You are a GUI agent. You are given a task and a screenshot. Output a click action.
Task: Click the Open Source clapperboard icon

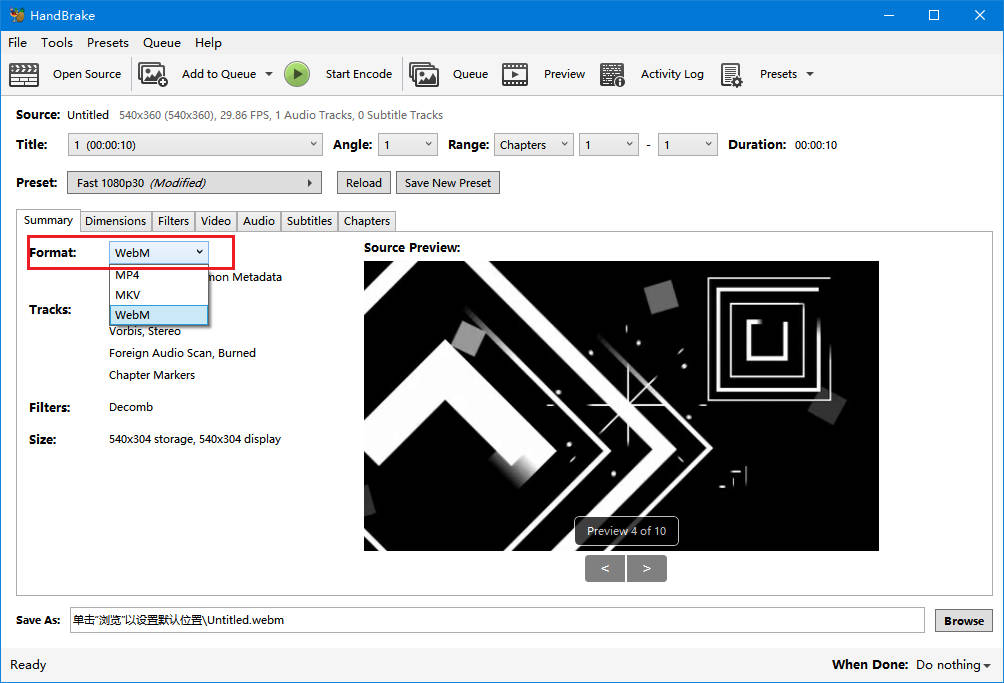pos(24,74)
